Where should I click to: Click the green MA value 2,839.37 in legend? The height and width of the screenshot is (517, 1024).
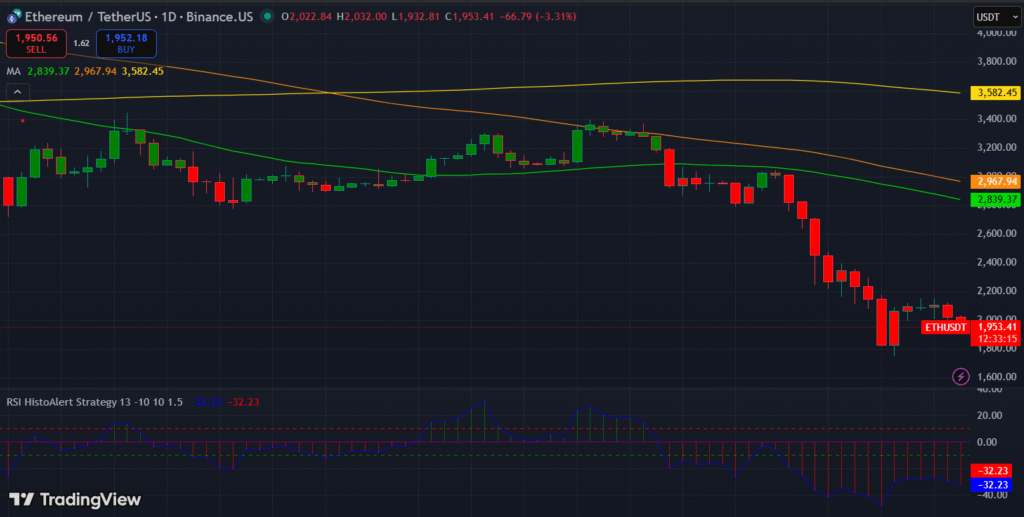coord(48,71)
